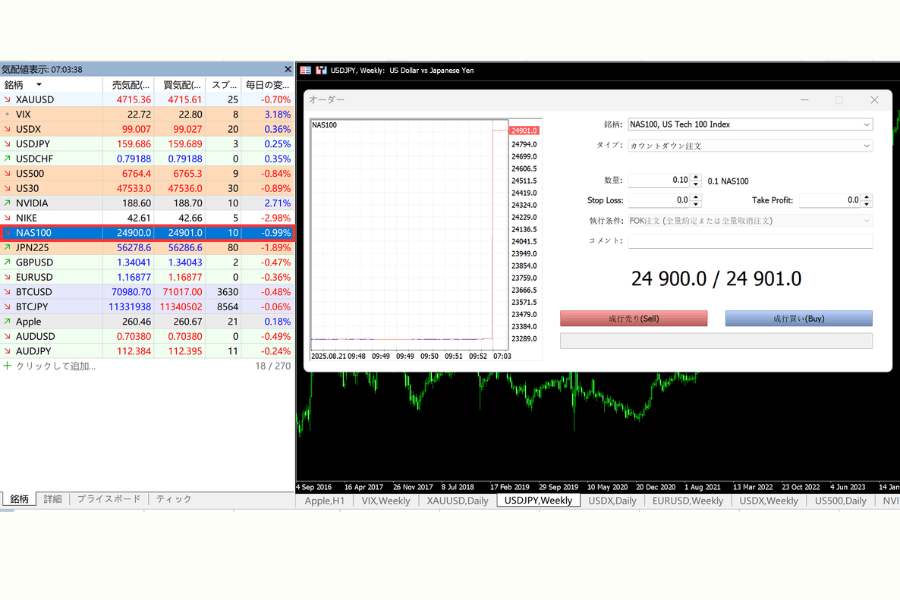This screenshot has width=900, height=600.
Task: Open the symbol (銘柄) dropdown showing NAS100
Action: (x=865, y=125)
